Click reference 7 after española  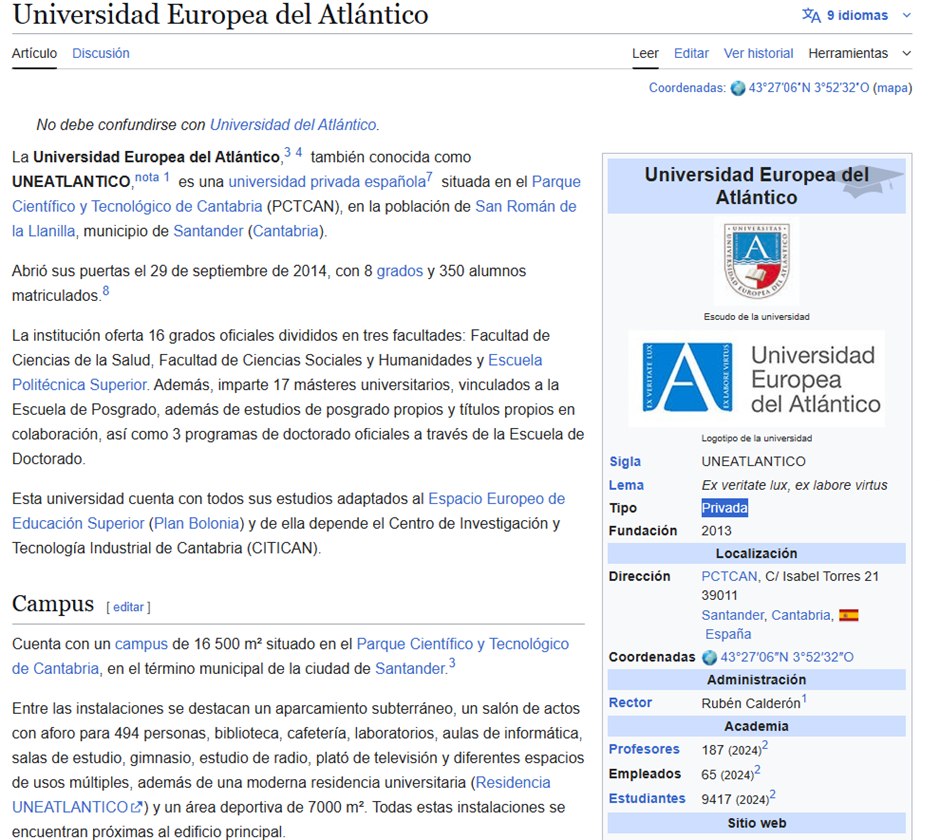click(x=429, y=177)
